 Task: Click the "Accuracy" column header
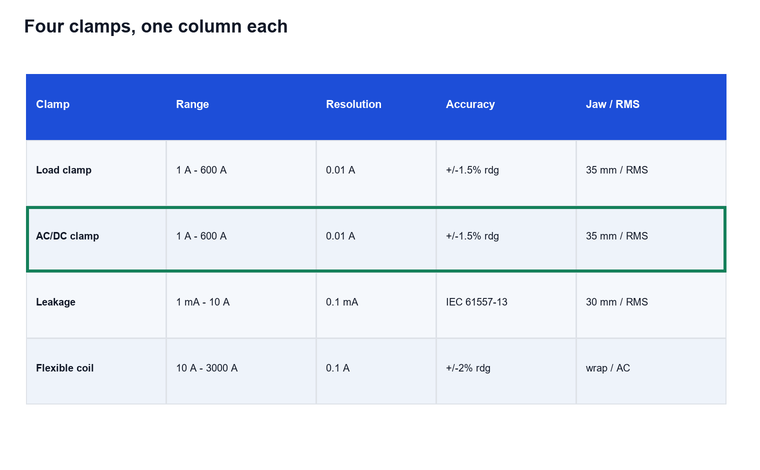(470, 104)
